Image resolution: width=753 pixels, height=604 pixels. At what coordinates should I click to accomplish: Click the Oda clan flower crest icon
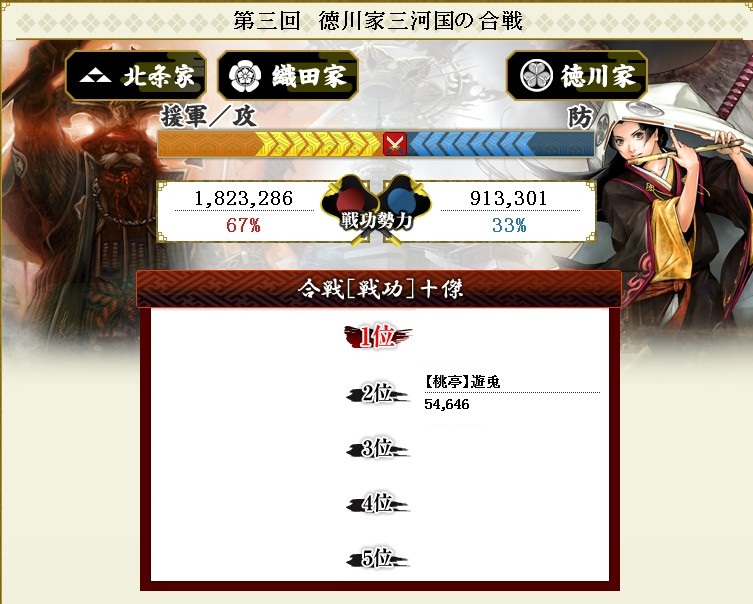tap(245, 76)
